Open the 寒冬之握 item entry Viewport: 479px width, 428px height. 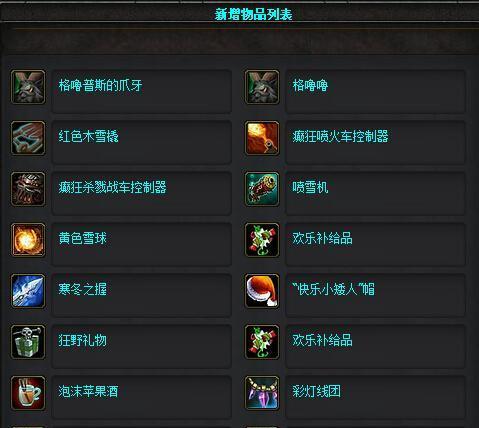[x=83, y=289]
